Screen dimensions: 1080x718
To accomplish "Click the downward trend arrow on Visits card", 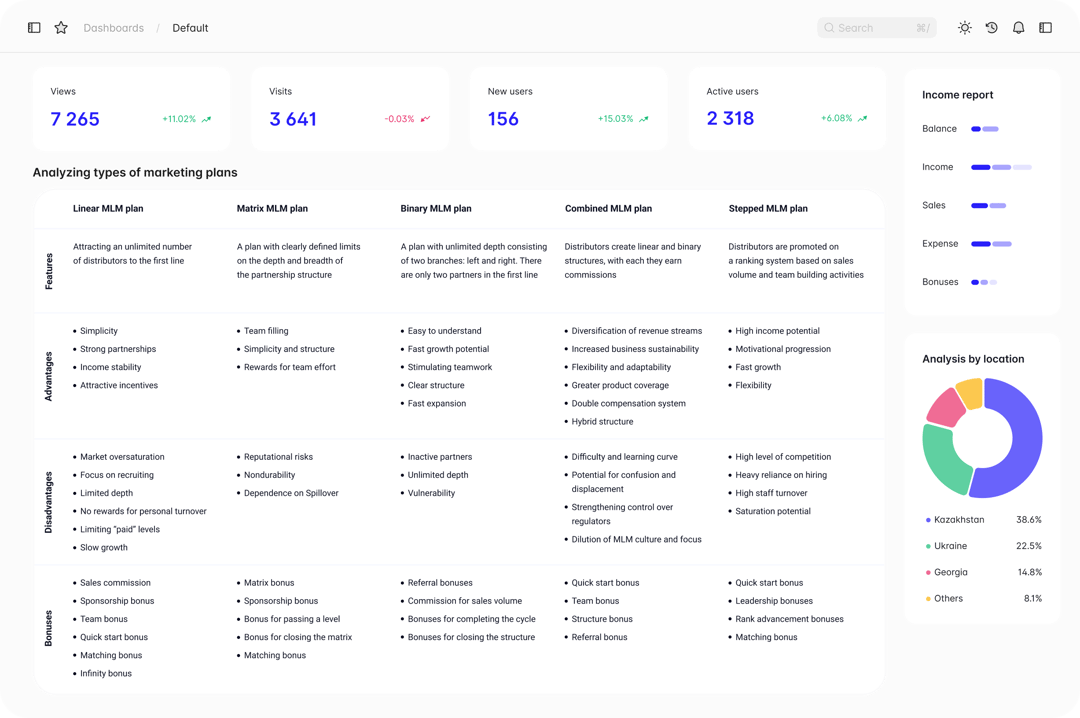I will (x=424, y=118).
